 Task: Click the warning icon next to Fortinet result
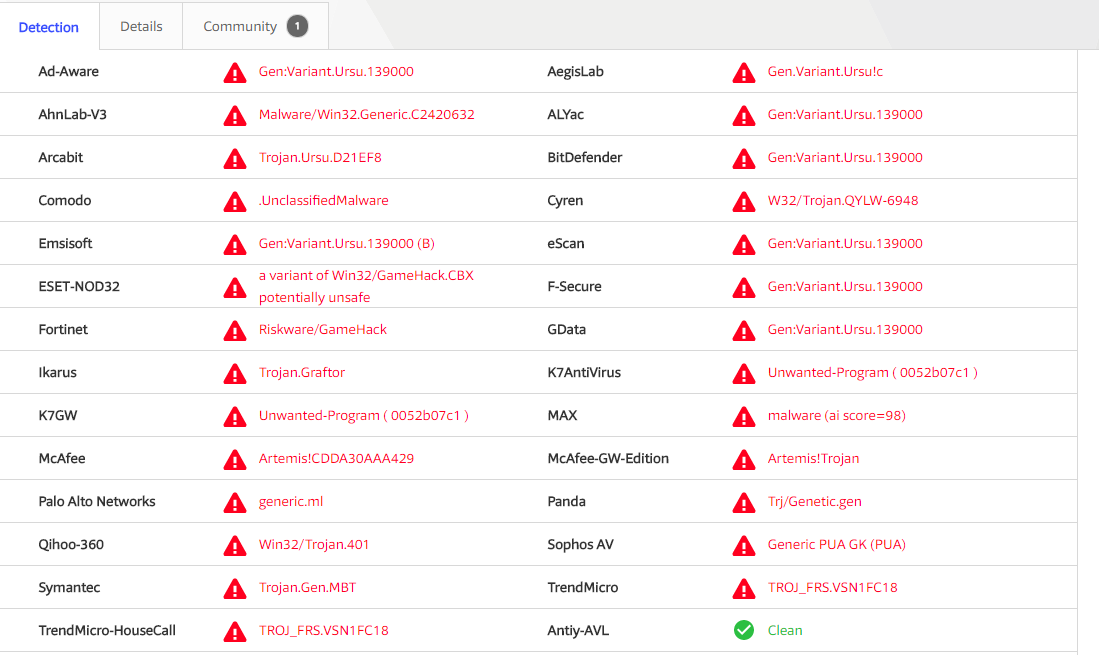[x=234, y=330]
